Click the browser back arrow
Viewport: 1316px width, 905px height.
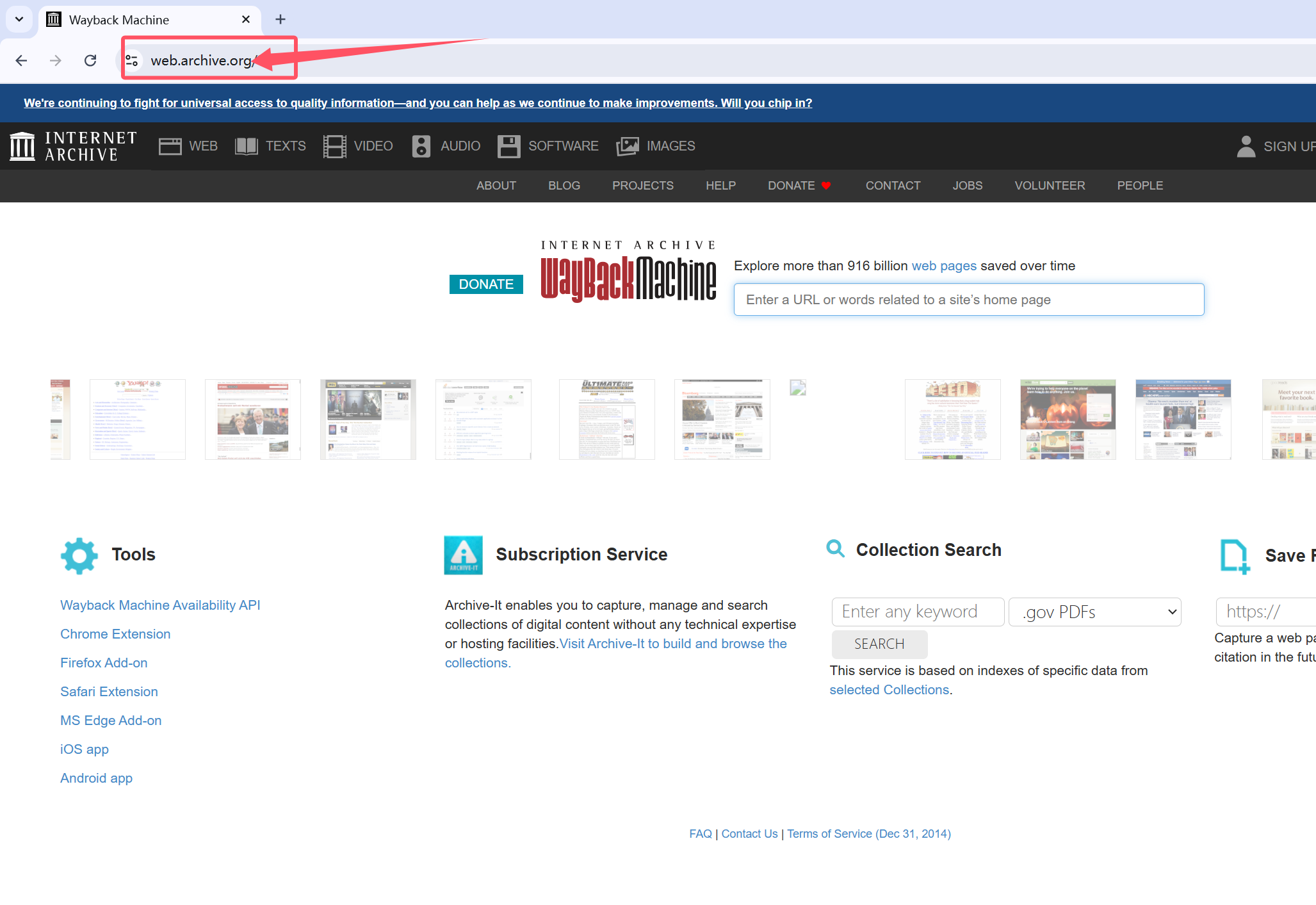(x=21, y=60)
